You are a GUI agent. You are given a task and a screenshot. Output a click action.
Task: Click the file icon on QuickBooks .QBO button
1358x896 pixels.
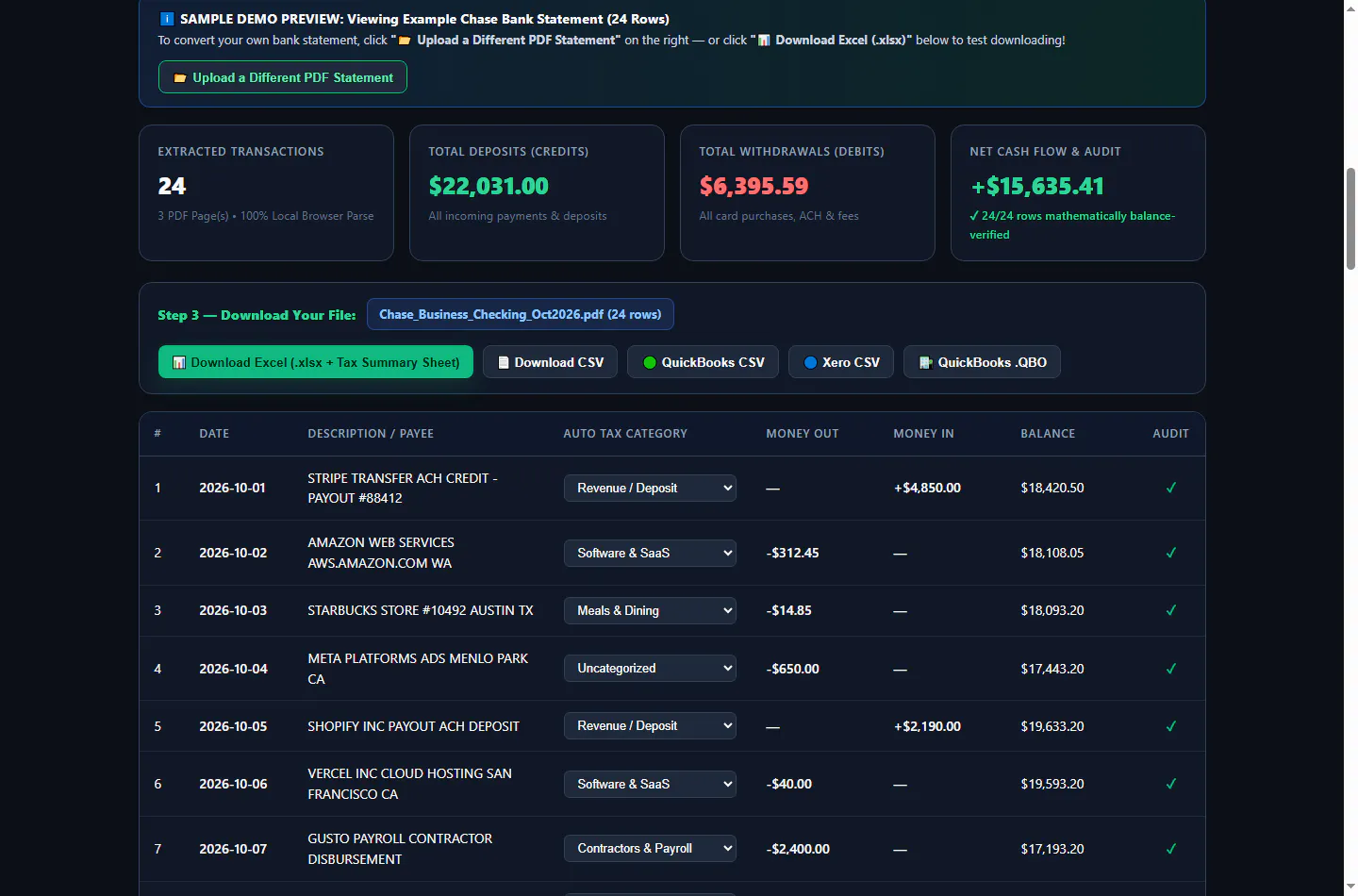click(926, 362)
